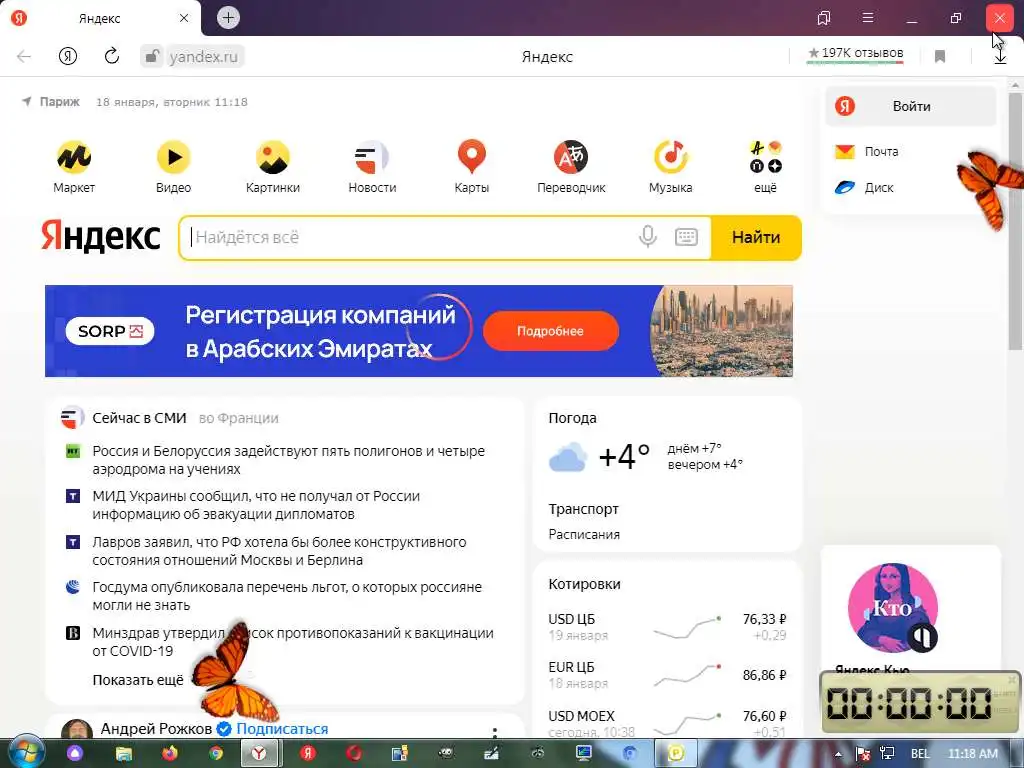1024x768 pixels.
Task: Open the downloads arrow icon
Action: coord(1000,57)
